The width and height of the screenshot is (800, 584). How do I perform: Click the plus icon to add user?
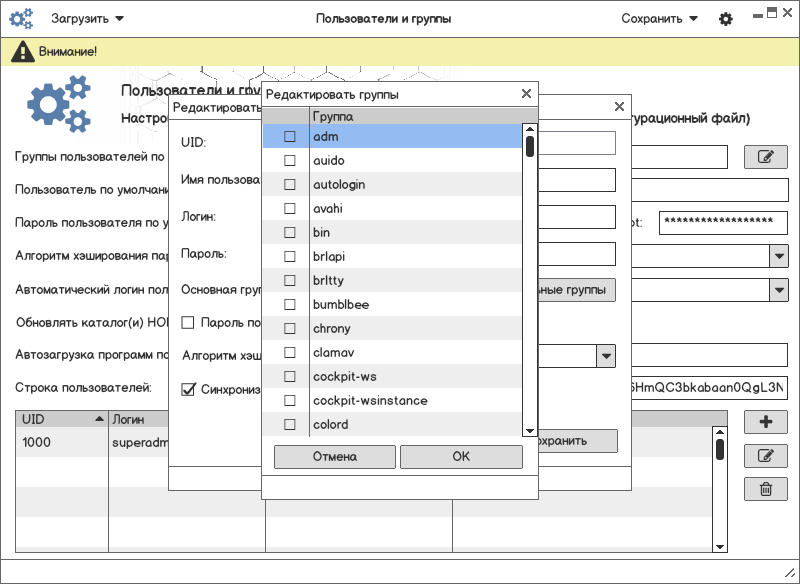coord(766,422)
